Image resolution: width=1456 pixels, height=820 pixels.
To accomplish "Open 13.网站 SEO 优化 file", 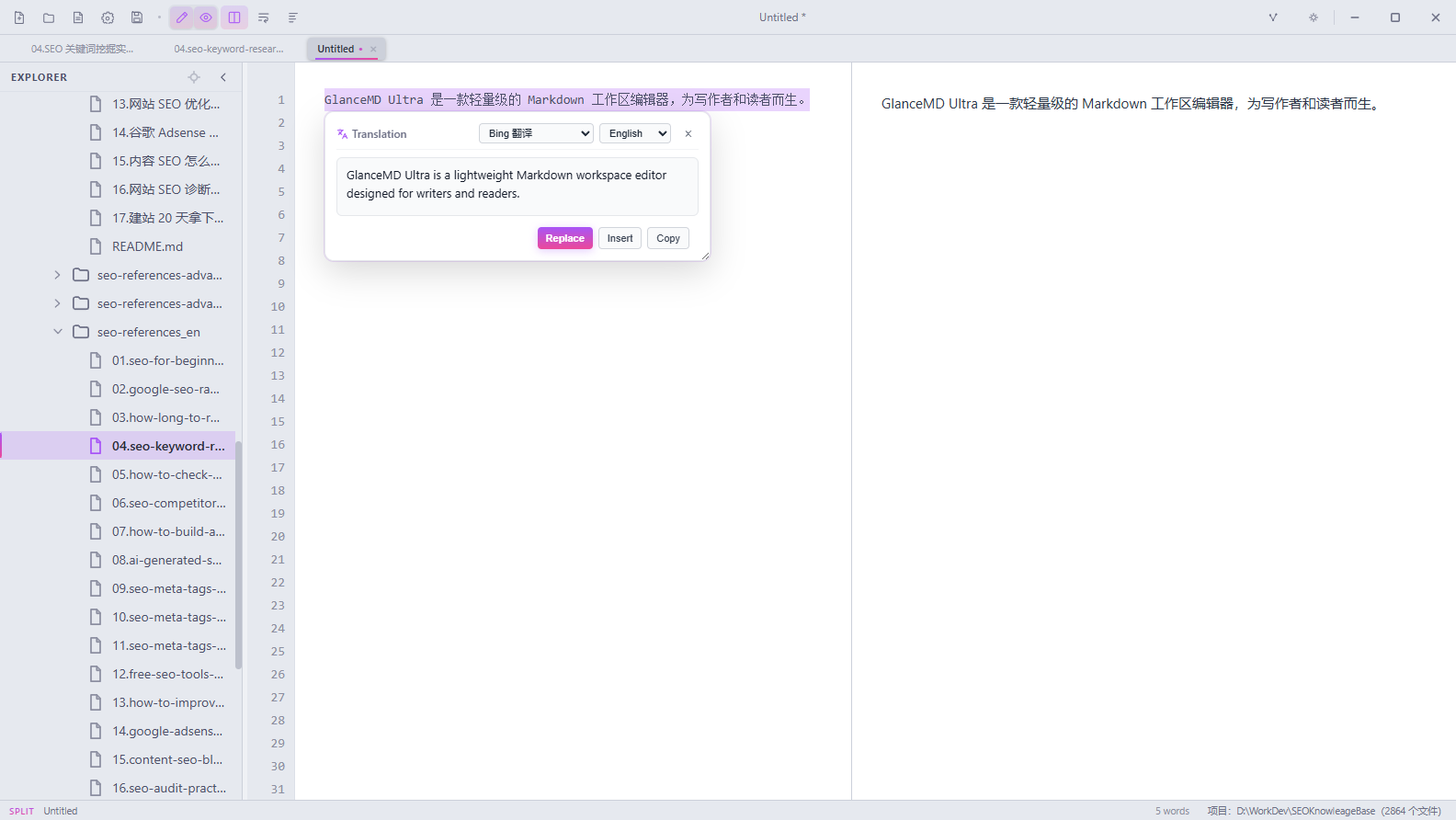I will coord(118,104).
